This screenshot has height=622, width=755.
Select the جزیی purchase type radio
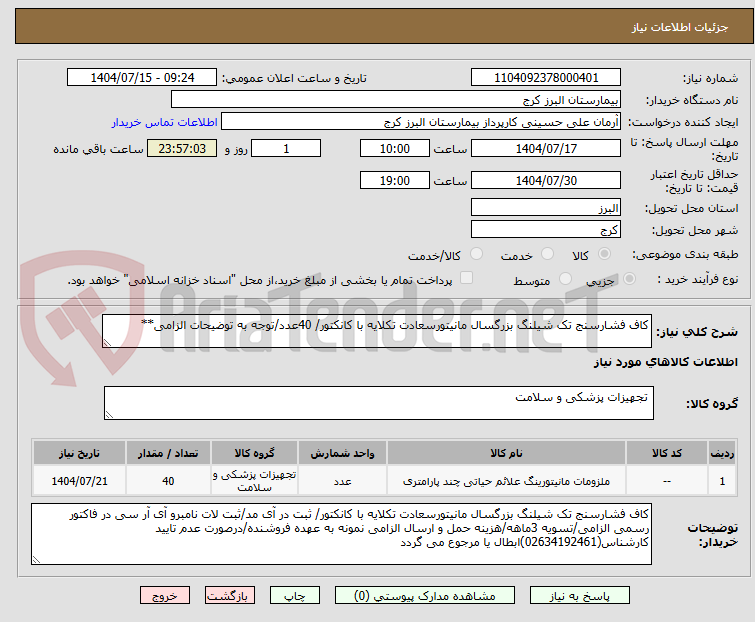tap(629, 279)
